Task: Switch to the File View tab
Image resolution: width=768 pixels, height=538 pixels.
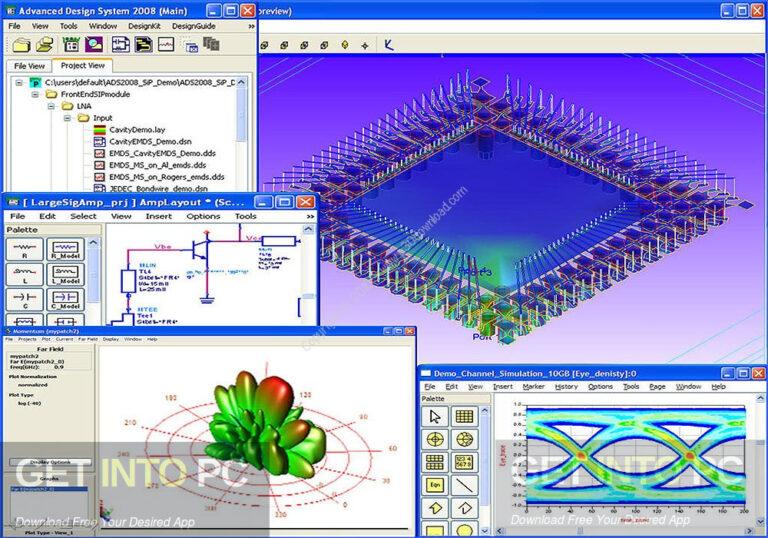Action: coord(29,66)
